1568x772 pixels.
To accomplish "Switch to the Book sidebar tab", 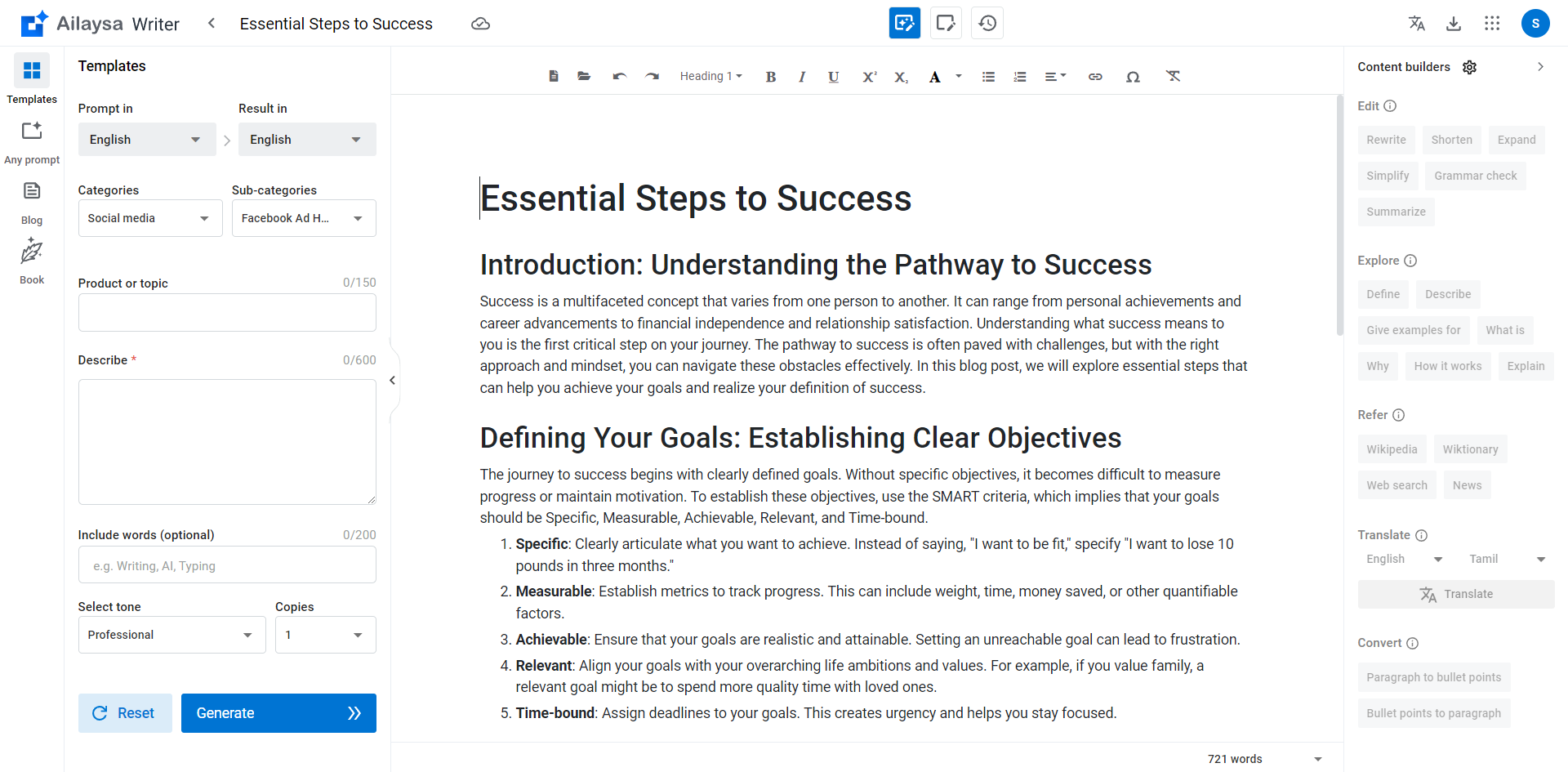I will (32, 261).
